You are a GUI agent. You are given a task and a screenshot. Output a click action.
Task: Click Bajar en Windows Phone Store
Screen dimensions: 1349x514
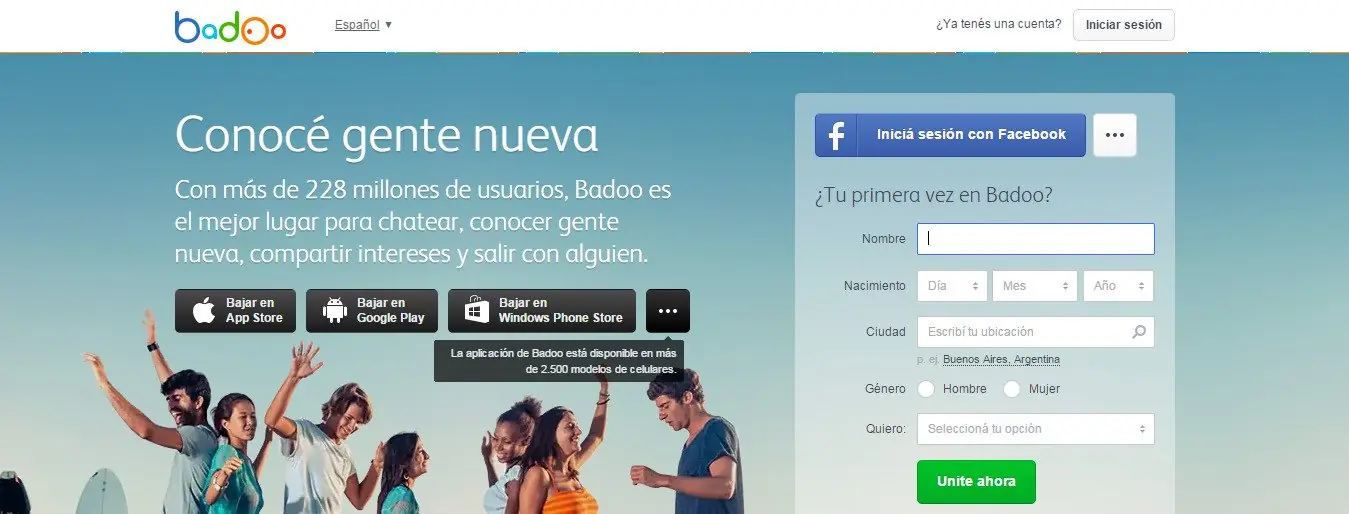click(542, 311)
